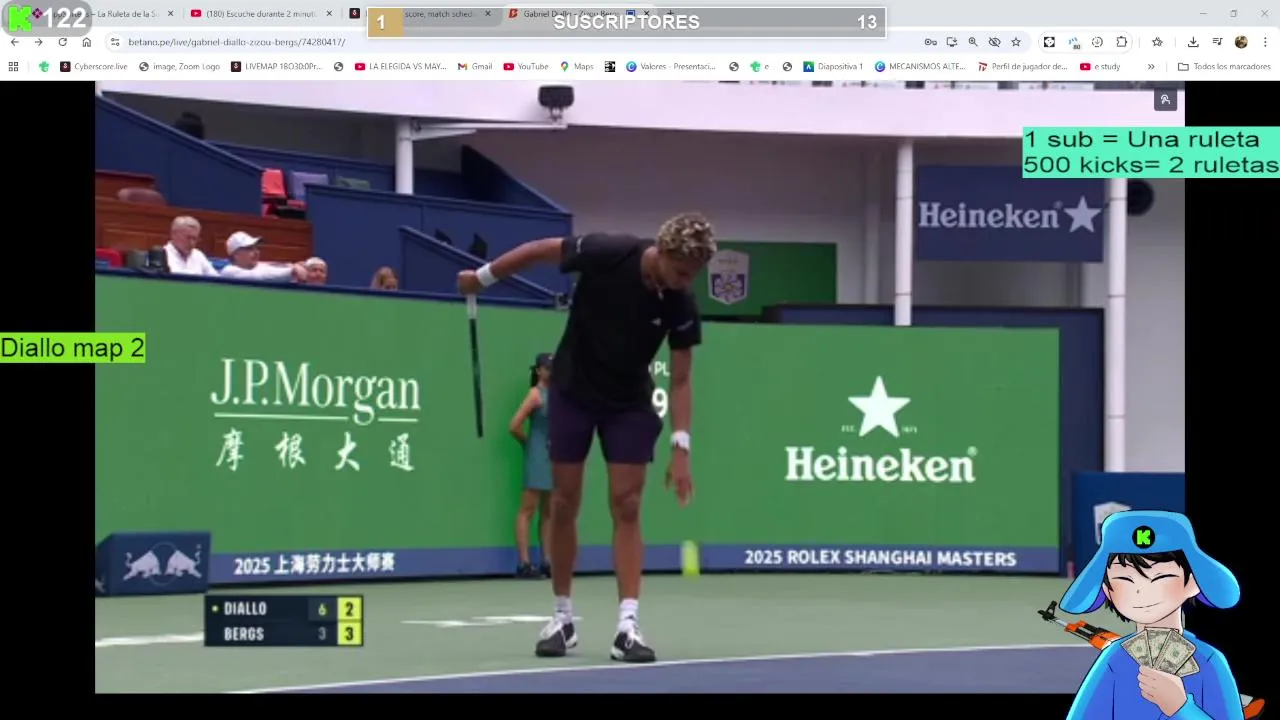Open the Todos los marcadores folder
This screenshot has width=1280, height=720.
click(x=1224, y=67)
